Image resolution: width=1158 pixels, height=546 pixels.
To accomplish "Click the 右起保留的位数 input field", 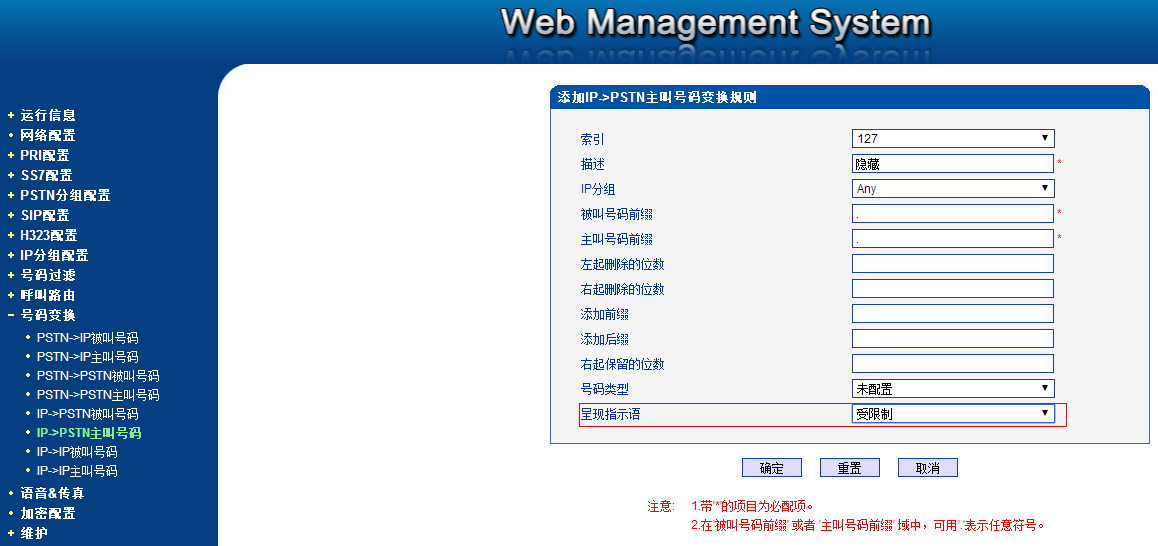I will tap(952, 364).
